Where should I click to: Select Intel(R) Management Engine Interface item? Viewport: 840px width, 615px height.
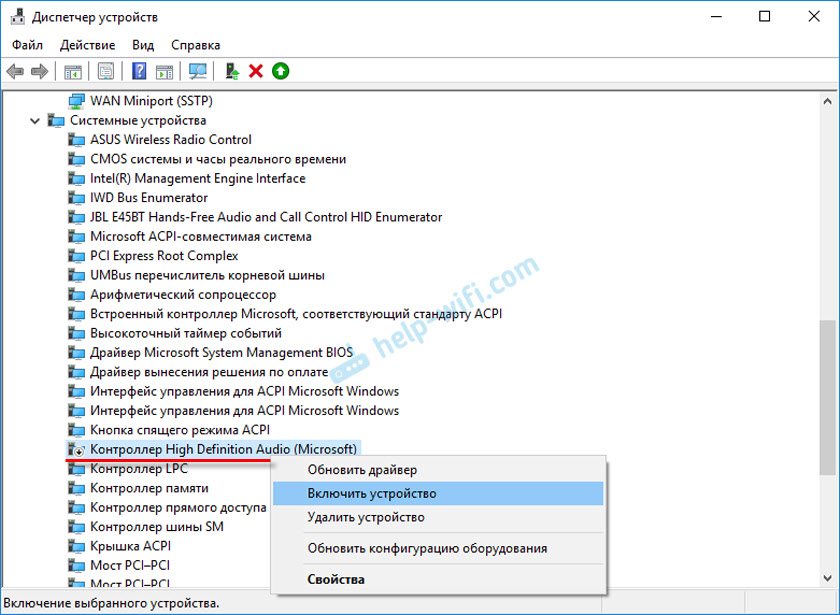pyautogui.click(x=197, y=178)
